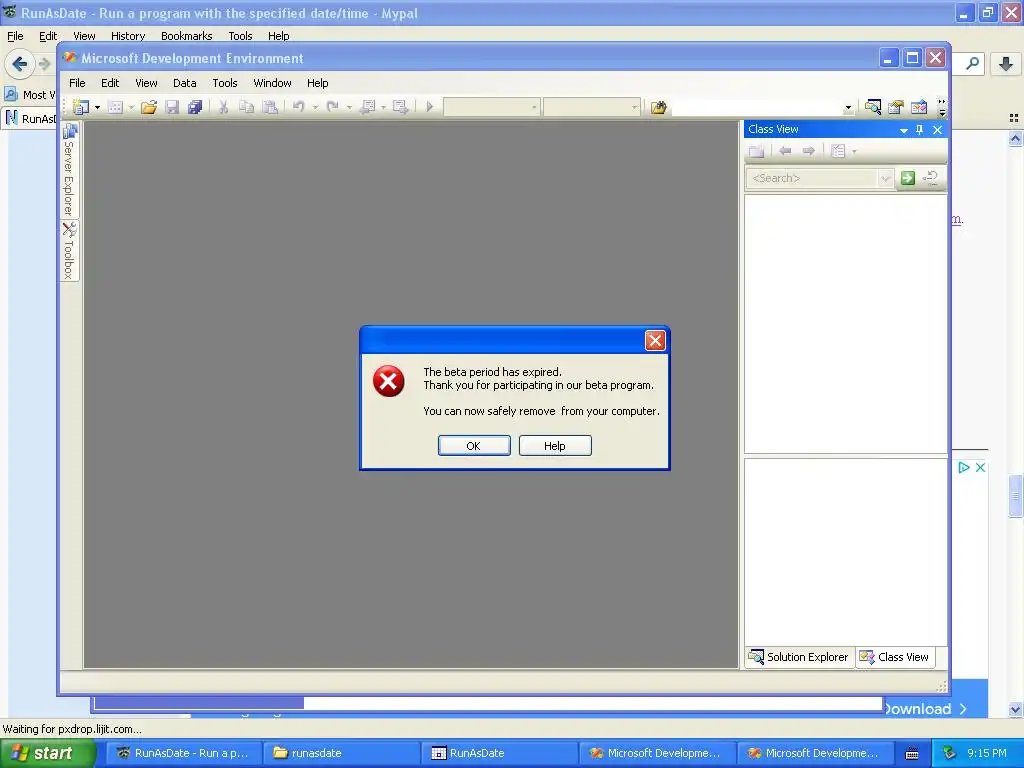This screenshot has width=1024, height=768.
Task: Click the keyboard icon in system tray
Action: (x=912, y=754)
